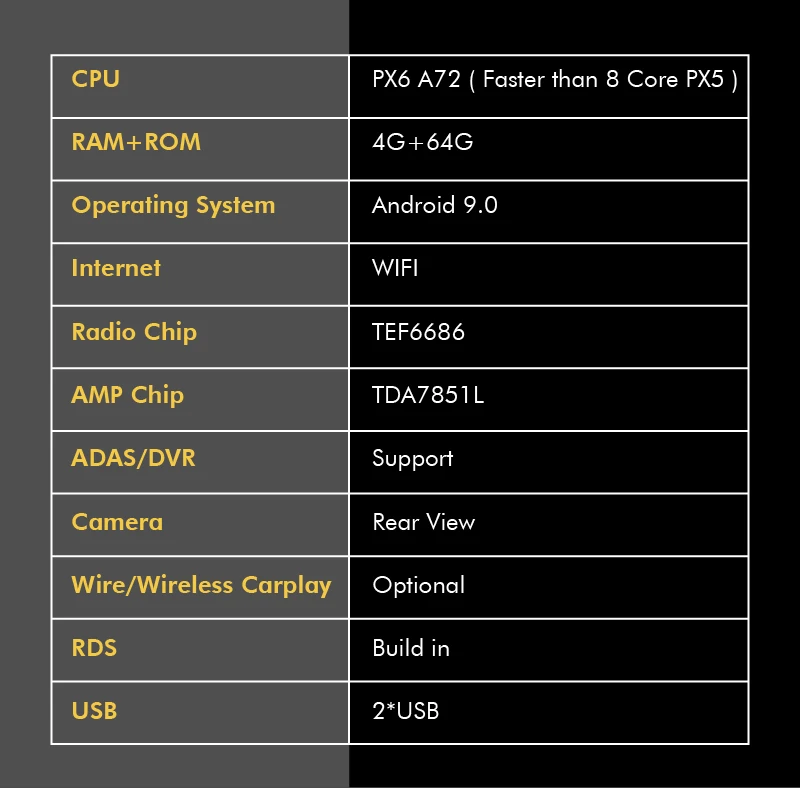Select the TEF6686 value
This screenshot has height=788, width=800.
(x=418, y=332)
